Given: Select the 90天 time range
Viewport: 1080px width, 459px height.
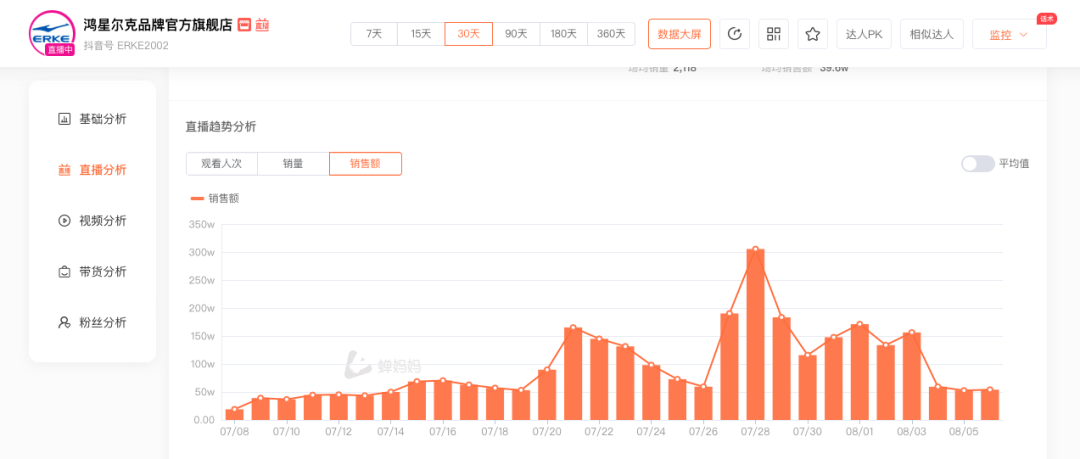Looking at the screenshot, I should click(516, 34).
